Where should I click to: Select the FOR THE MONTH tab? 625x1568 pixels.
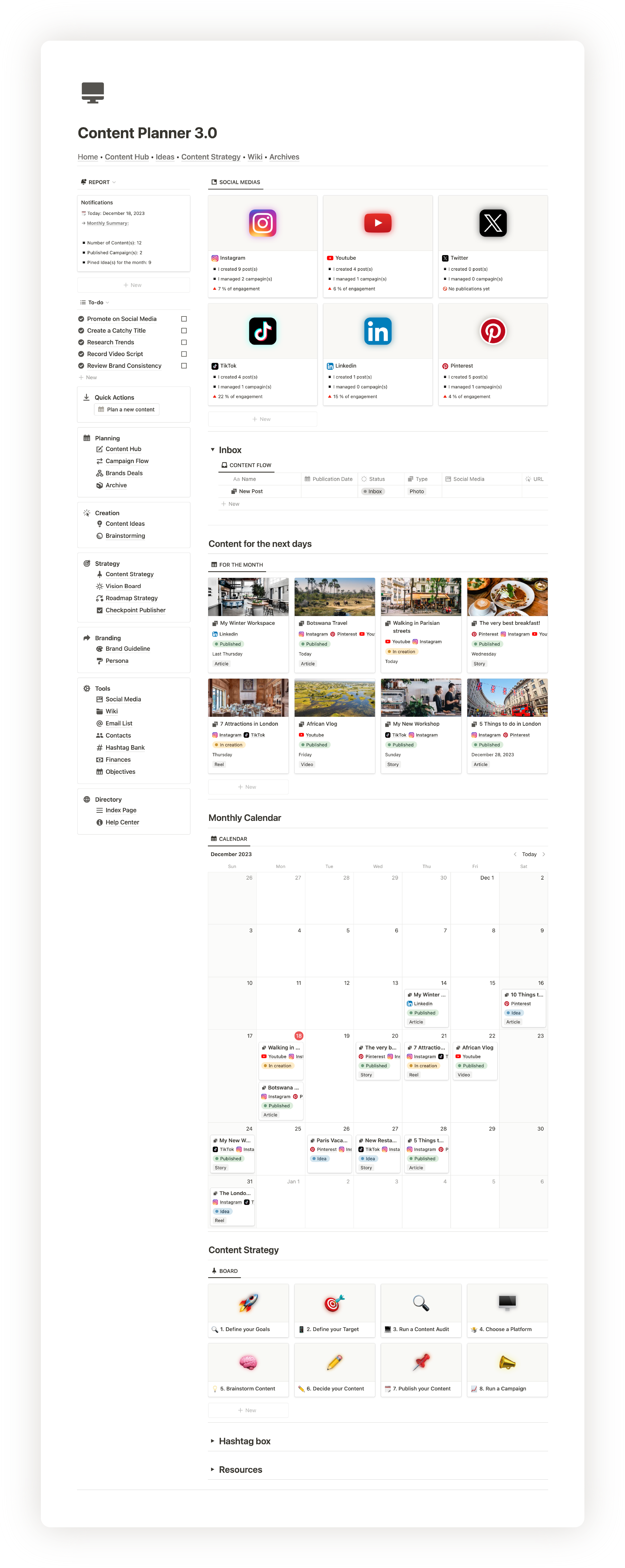pyautogui.click(x=237, y=565)
